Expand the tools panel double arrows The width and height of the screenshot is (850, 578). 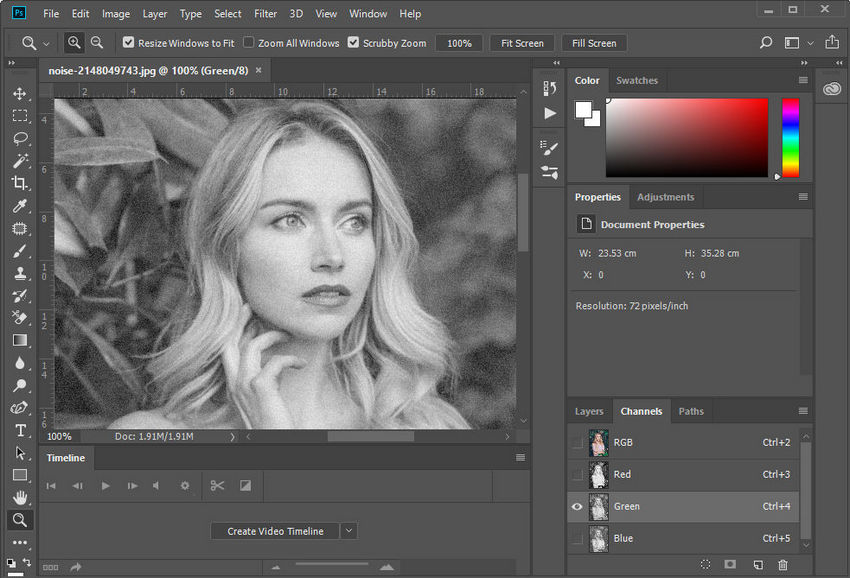point(11,63)
